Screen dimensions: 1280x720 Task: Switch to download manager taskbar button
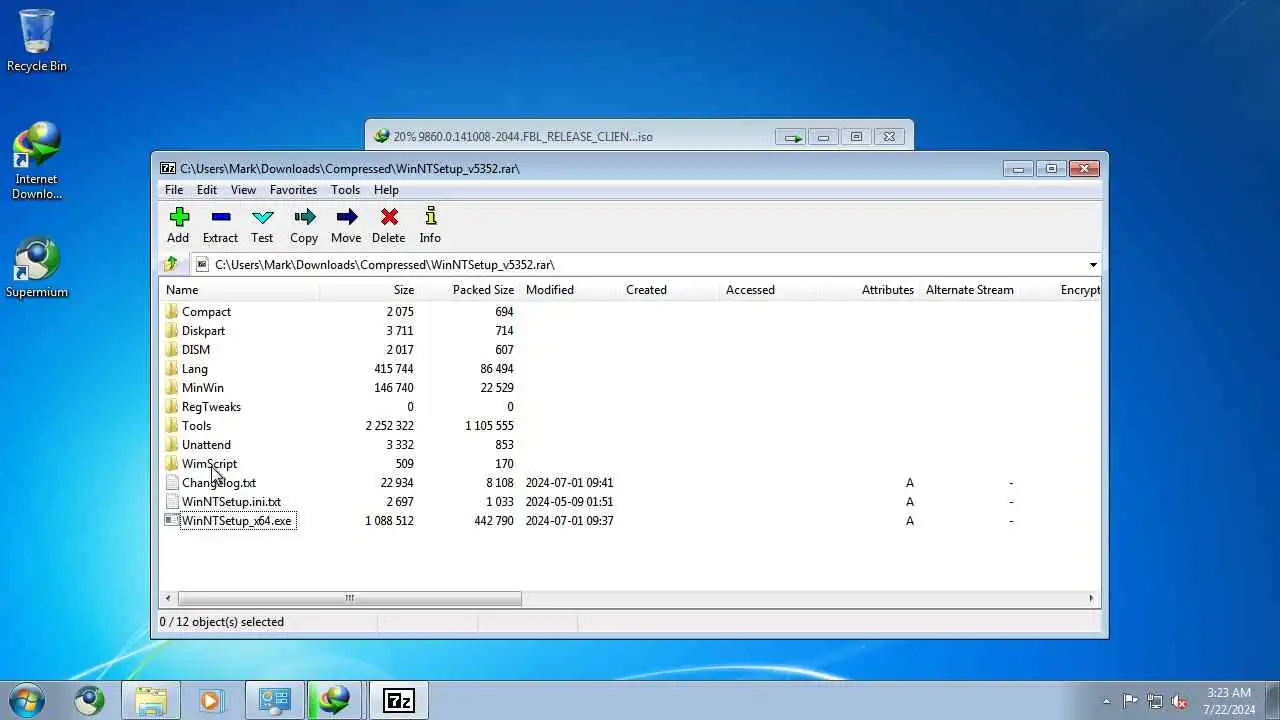click(334, 701)
